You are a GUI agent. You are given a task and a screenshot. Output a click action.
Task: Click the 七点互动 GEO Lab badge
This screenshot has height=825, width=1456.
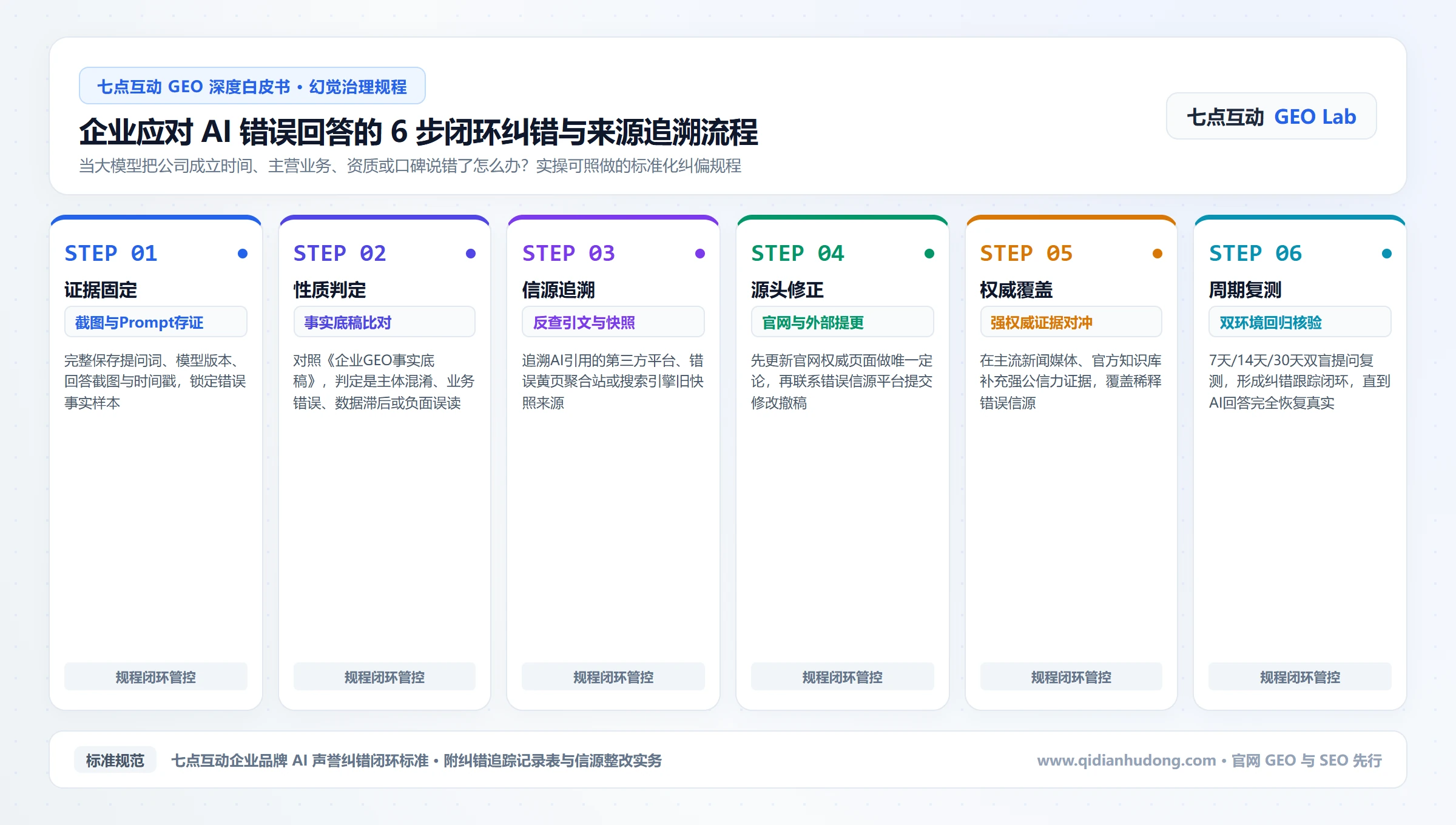click(x=1271, y=116)
